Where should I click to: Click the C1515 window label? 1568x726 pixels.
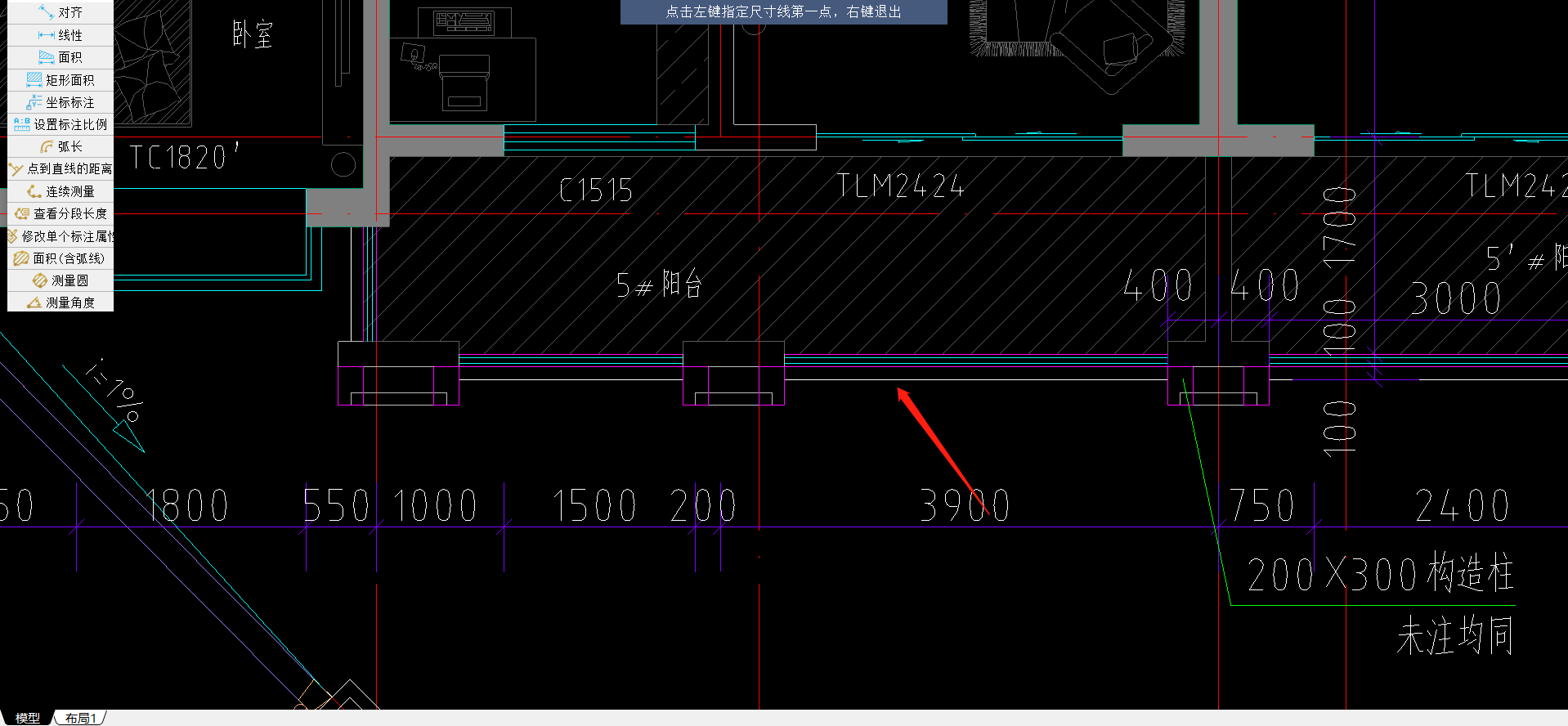(x=596, y=190)
